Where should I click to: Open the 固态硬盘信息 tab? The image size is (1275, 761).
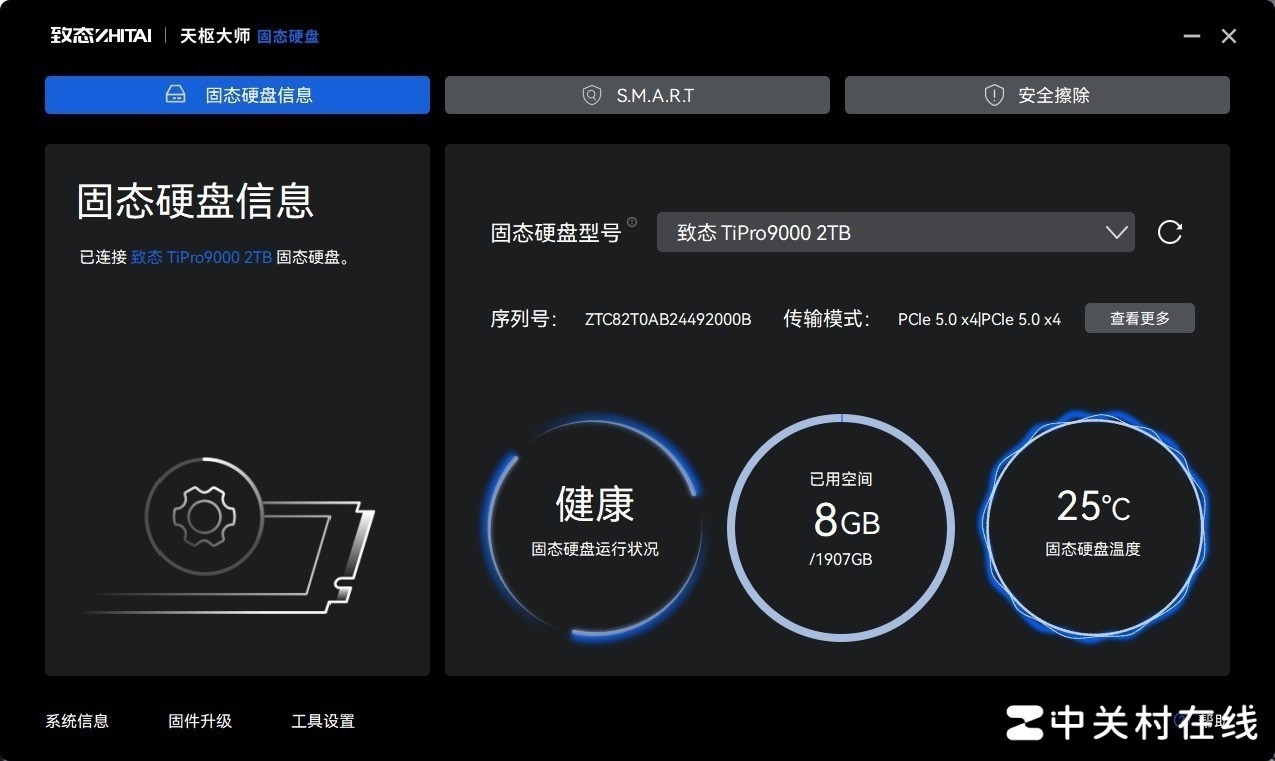coord(237,95)
